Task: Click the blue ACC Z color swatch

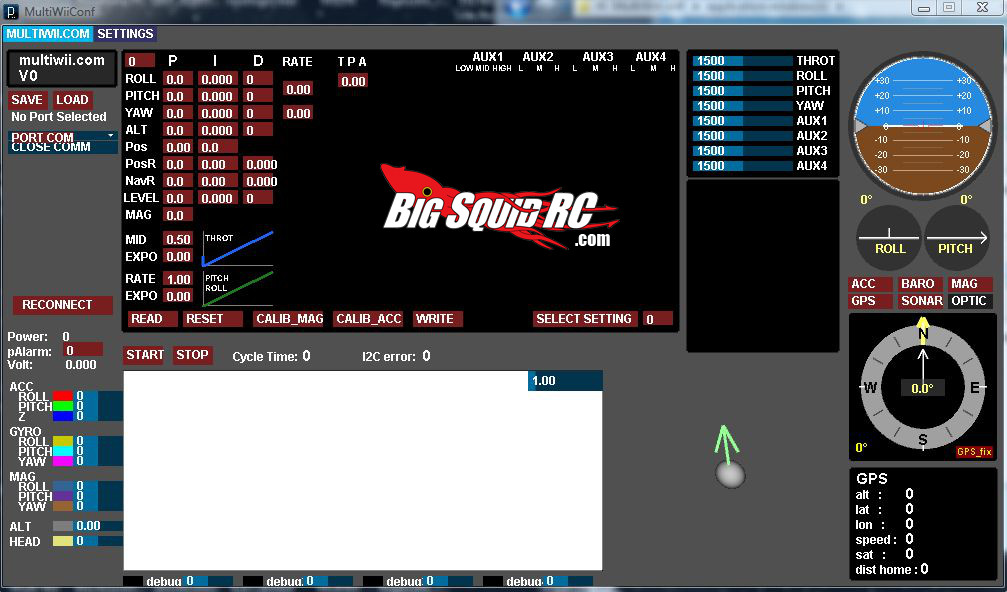Action: 62,416
